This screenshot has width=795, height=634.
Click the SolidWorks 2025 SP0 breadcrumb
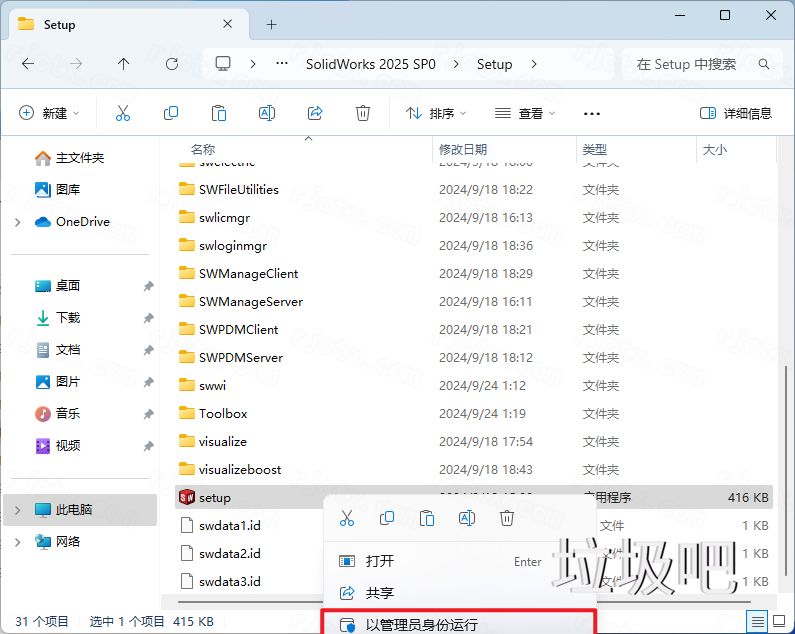pos(371,64)
